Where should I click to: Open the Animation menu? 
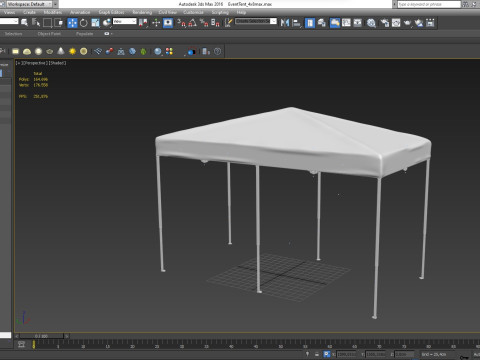tap(80, 12)
